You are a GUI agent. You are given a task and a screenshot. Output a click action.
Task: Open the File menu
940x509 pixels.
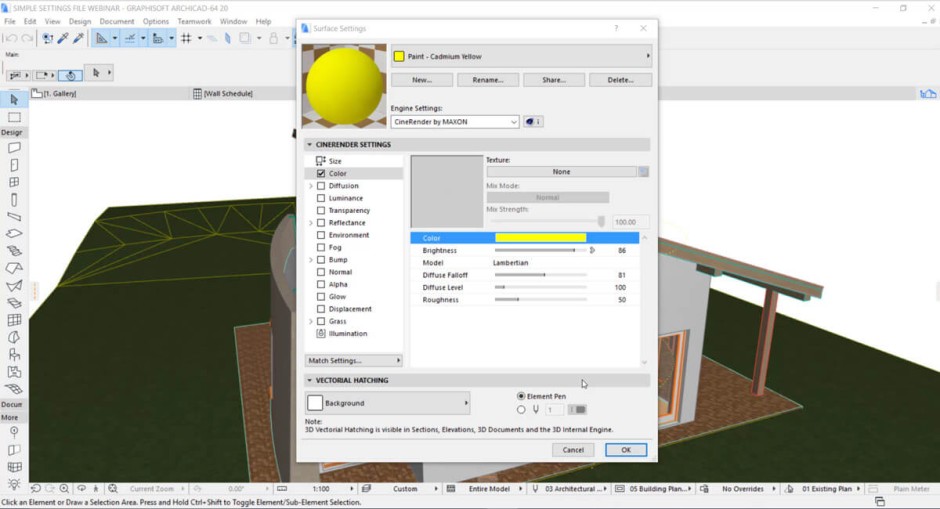click(x=10, y=21)
